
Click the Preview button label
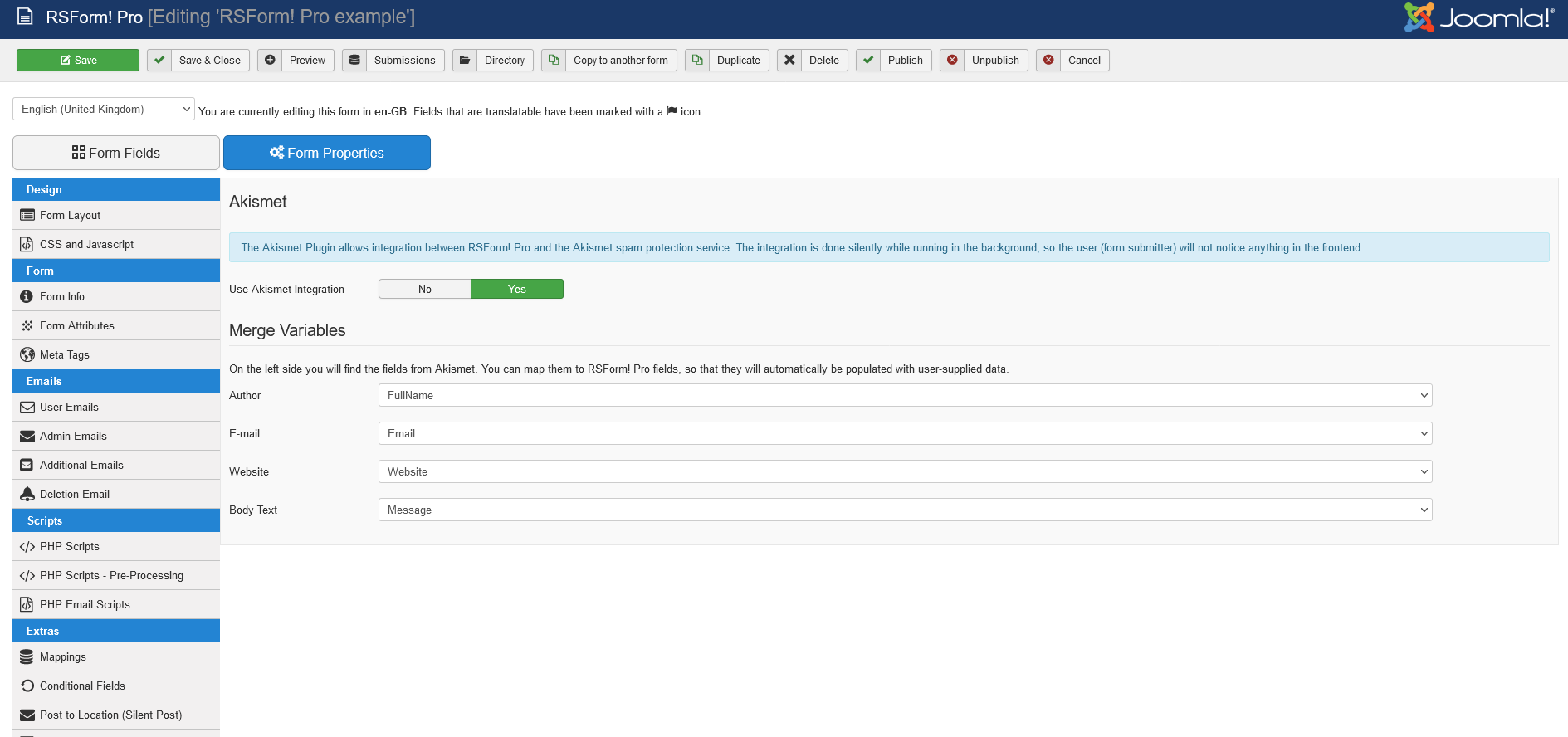pos(307,61)
